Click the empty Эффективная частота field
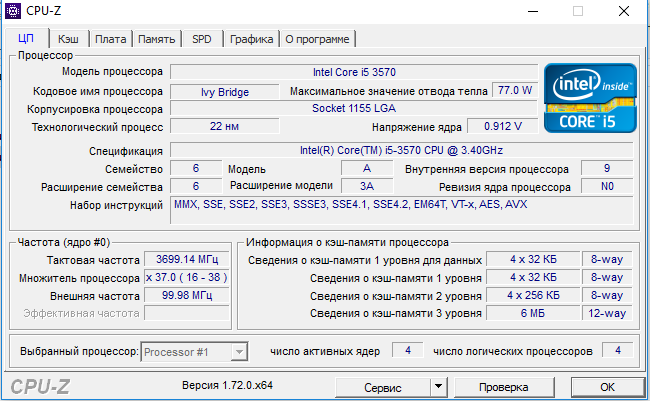The height and width of the screenshot is (401, 650). point(187,313)
